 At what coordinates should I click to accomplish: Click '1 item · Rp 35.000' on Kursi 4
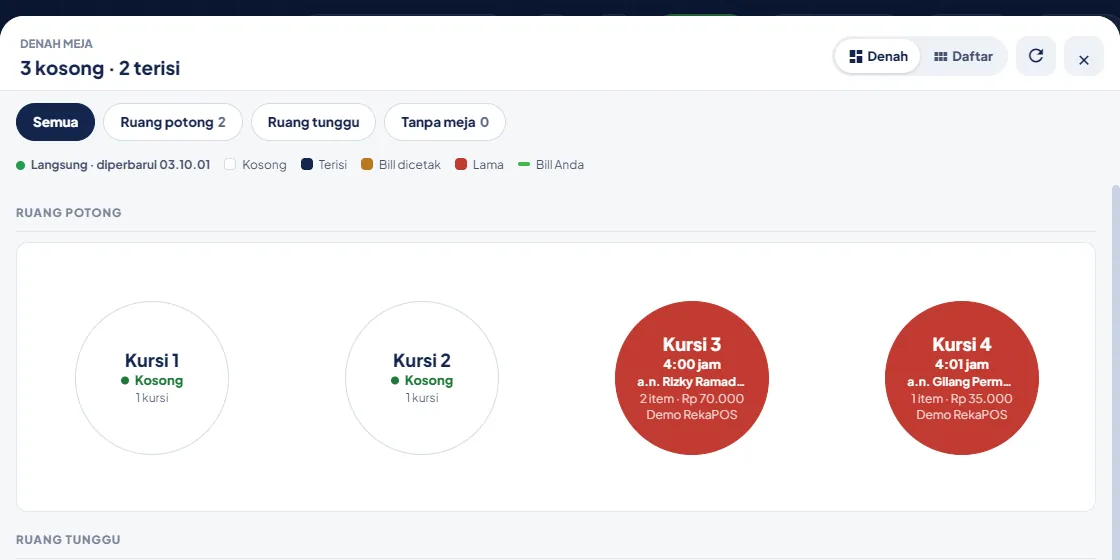coord(962,399)
